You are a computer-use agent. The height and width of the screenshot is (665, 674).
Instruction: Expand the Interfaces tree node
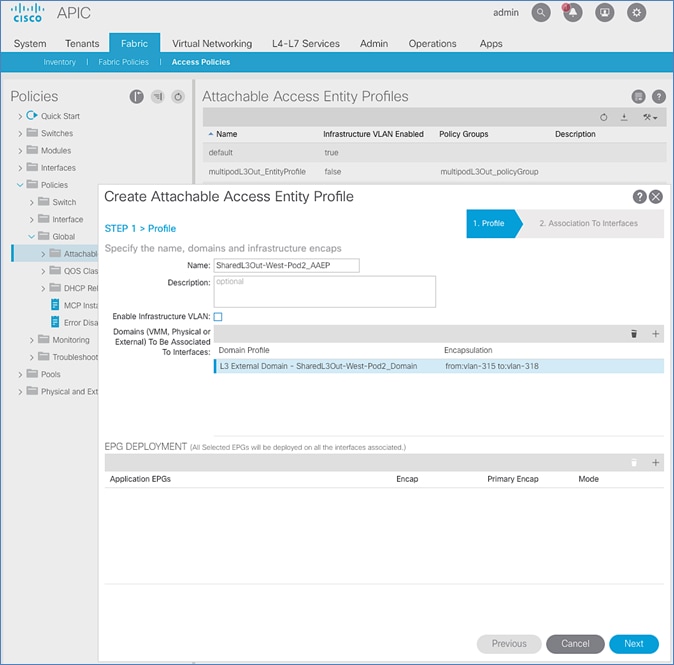[20, 168]
